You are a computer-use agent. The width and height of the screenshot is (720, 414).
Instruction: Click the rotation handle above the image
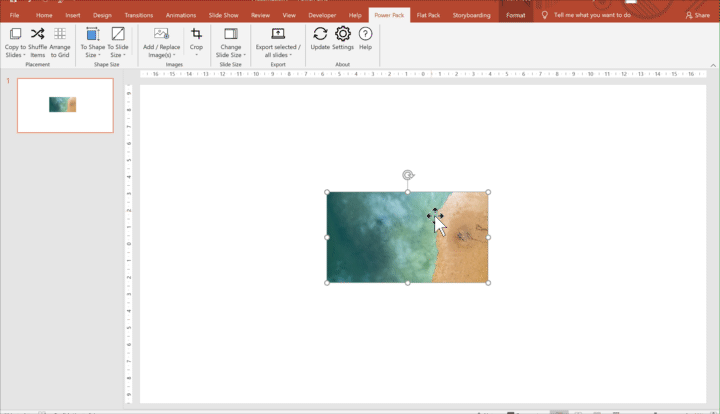(x=408, y=175)
